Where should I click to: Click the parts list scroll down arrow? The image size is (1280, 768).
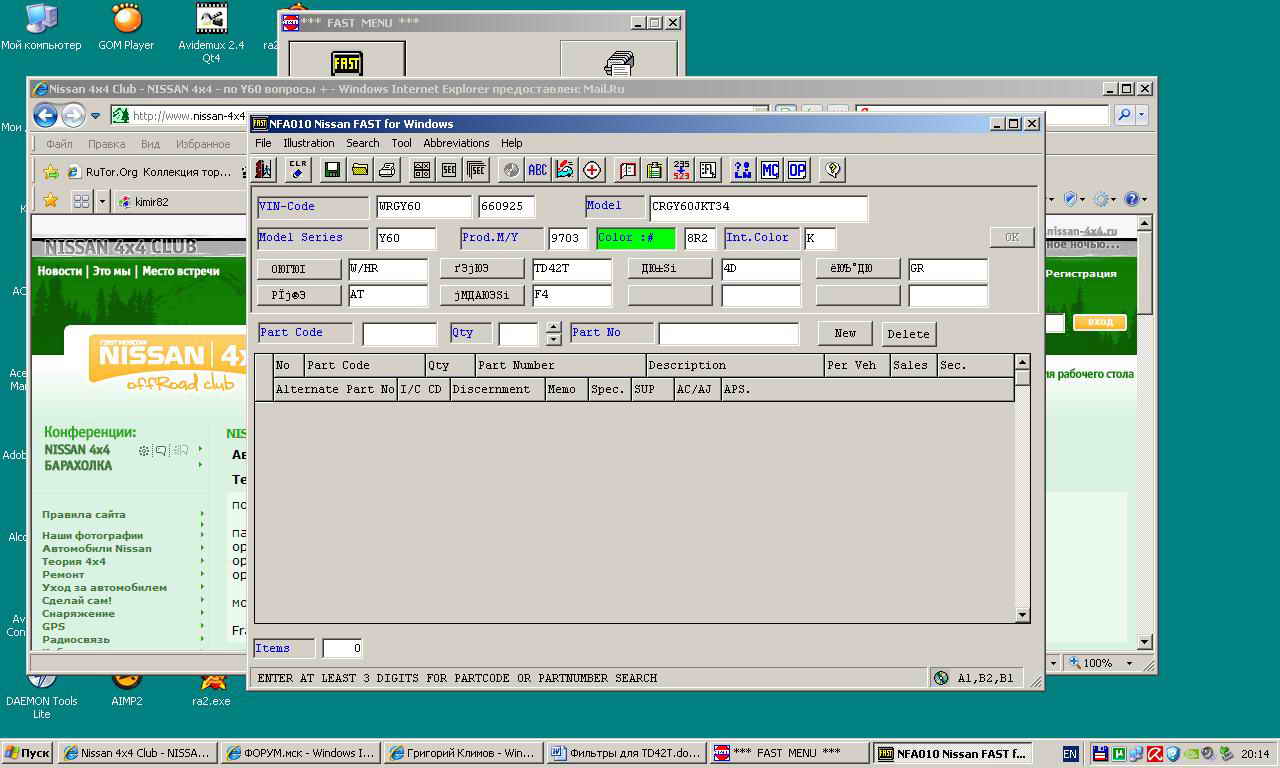(x=1022, y=615)
